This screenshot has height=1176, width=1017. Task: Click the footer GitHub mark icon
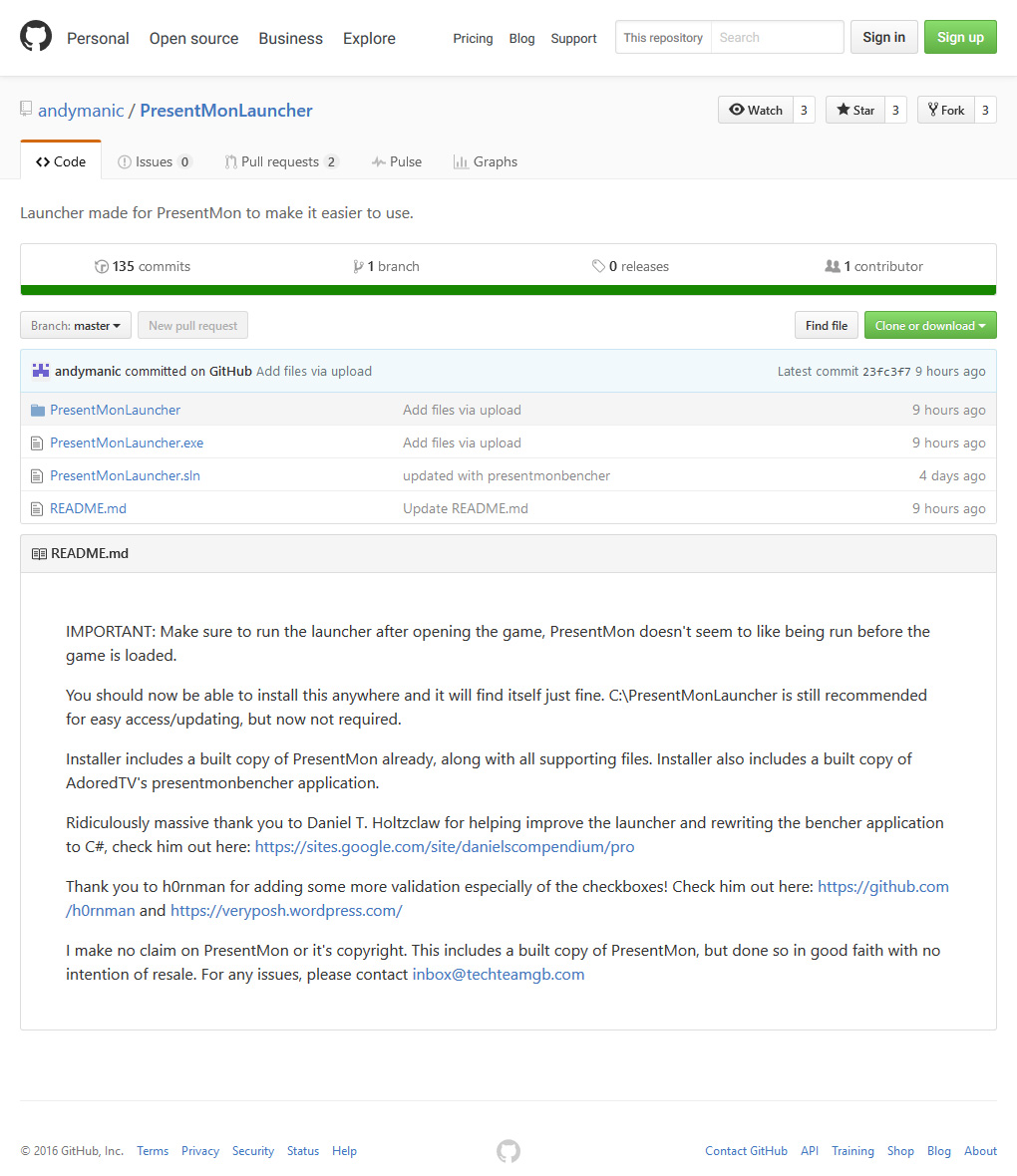508,1151
